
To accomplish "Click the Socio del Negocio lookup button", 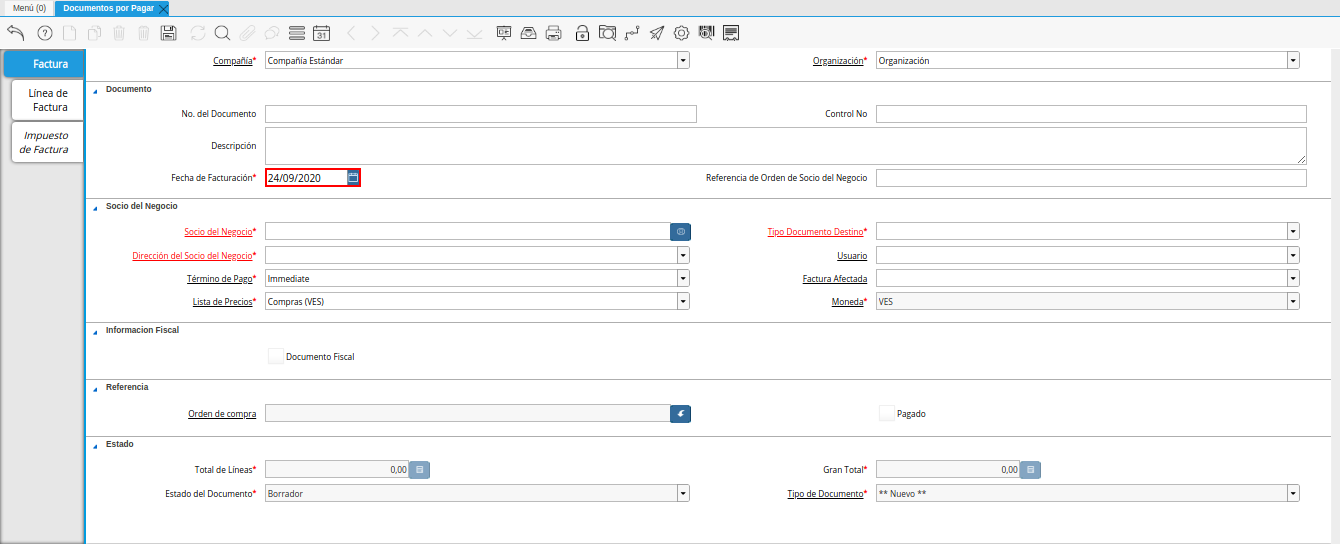I will pyautogui.click(x=680, y=232).
